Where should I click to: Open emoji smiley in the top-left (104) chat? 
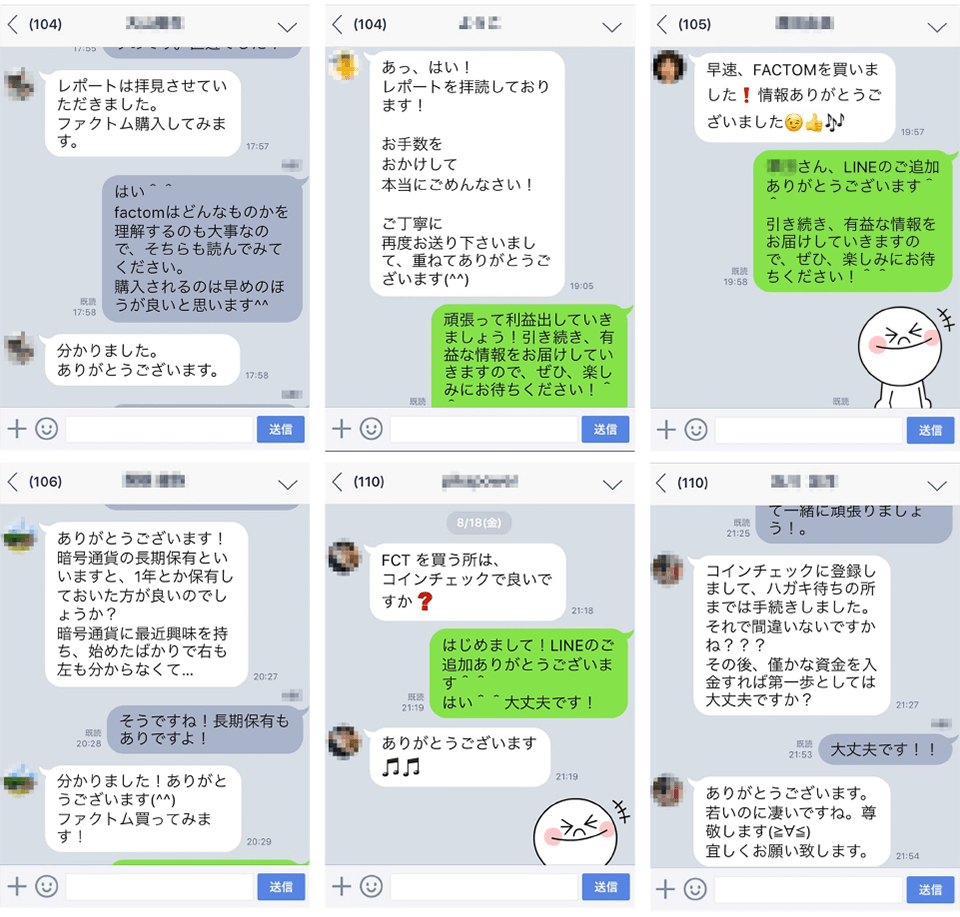[x=47, y=429]
